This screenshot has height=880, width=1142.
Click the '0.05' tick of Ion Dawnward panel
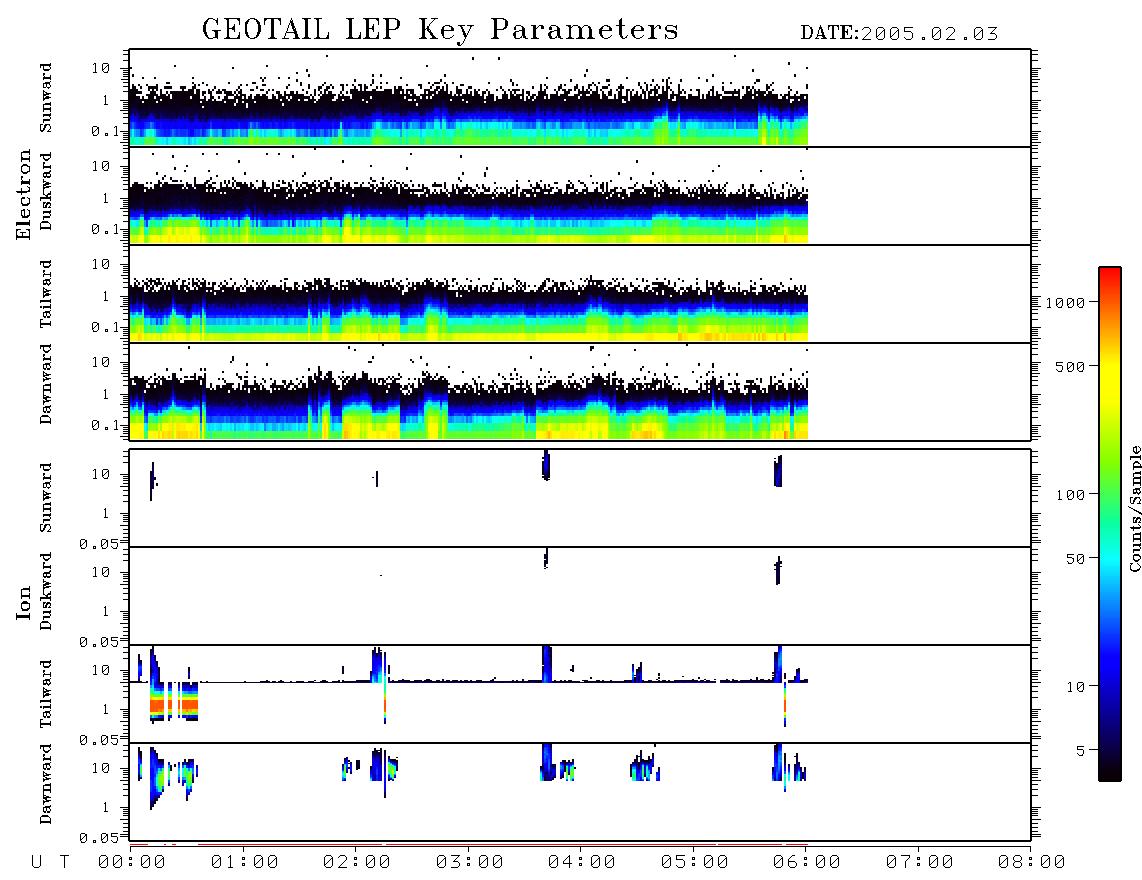99,838
